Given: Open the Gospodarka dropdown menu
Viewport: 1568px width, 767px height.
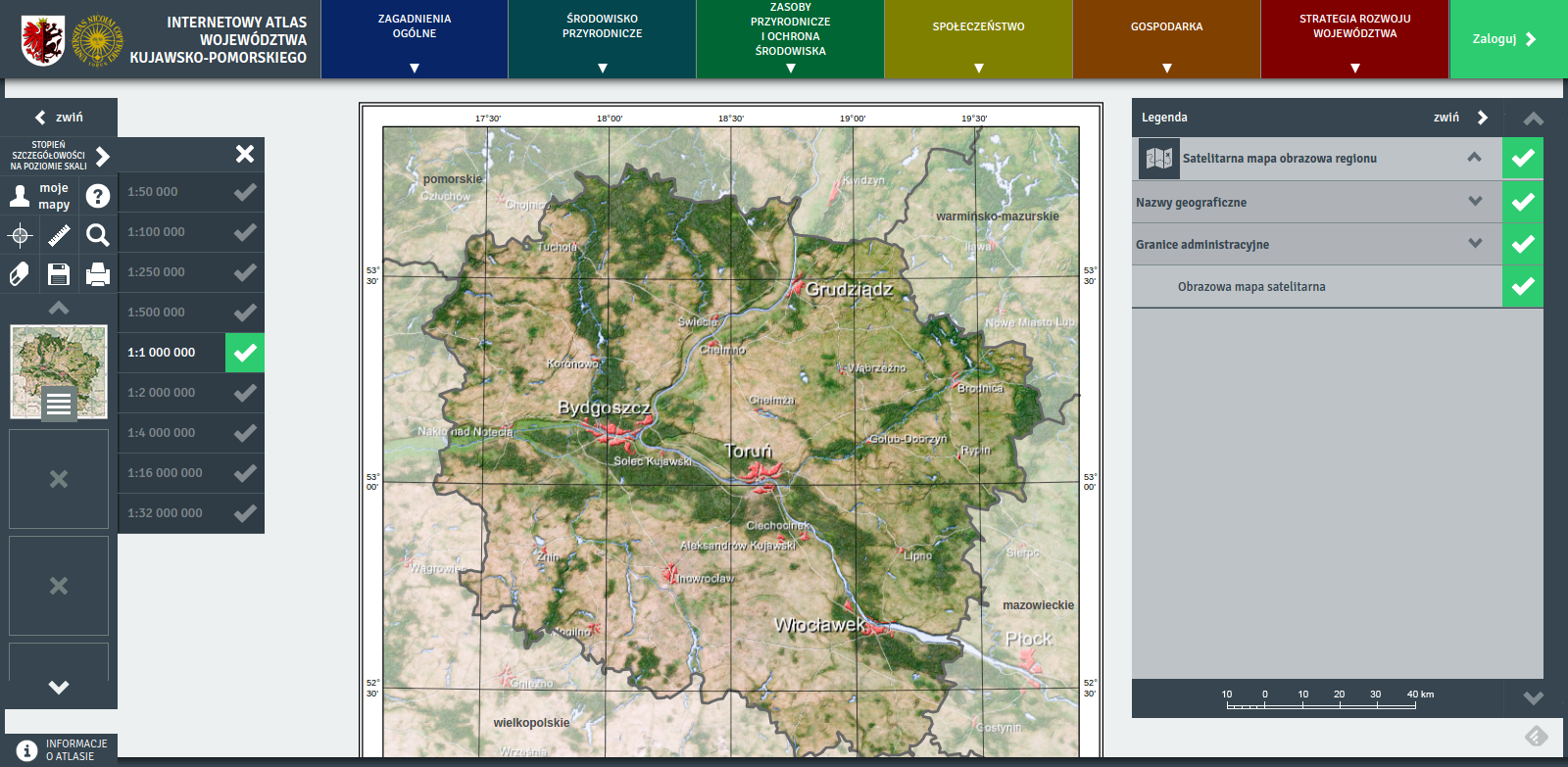Looking at the screenshot, I should pyautogui.click(x=1166, y=39).
